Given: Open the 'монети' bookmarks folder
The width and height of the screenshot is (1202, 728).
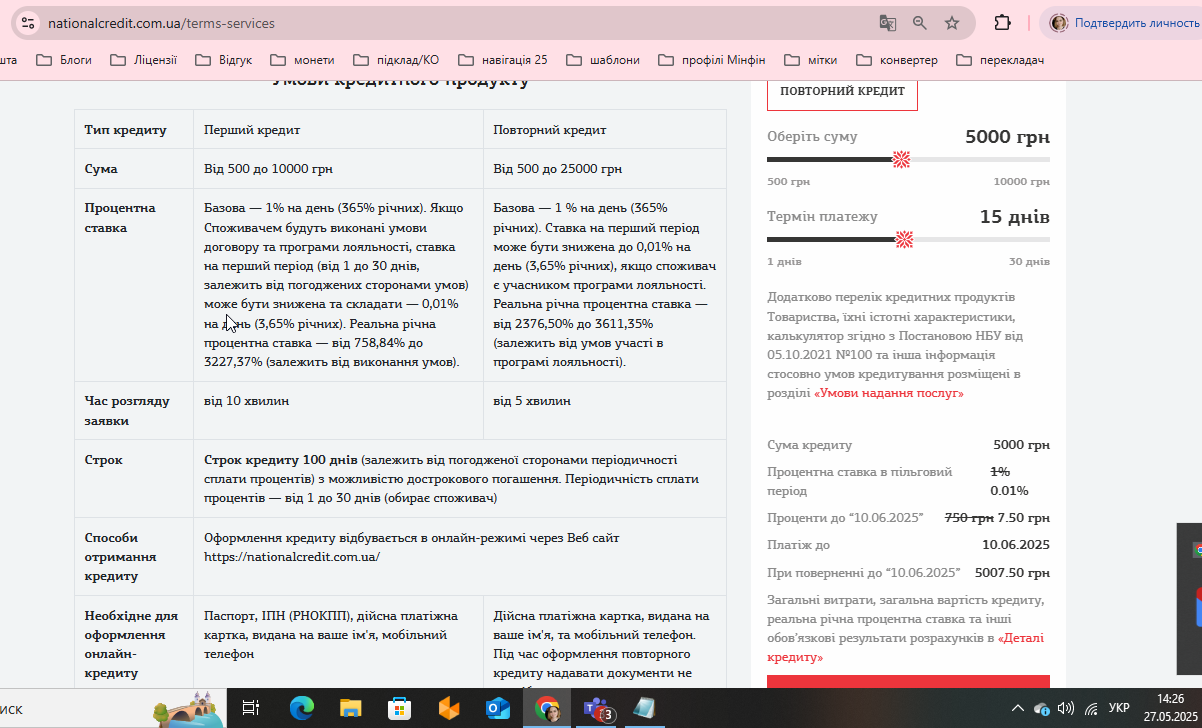Looking at the screenshot, I should point(303,60).
